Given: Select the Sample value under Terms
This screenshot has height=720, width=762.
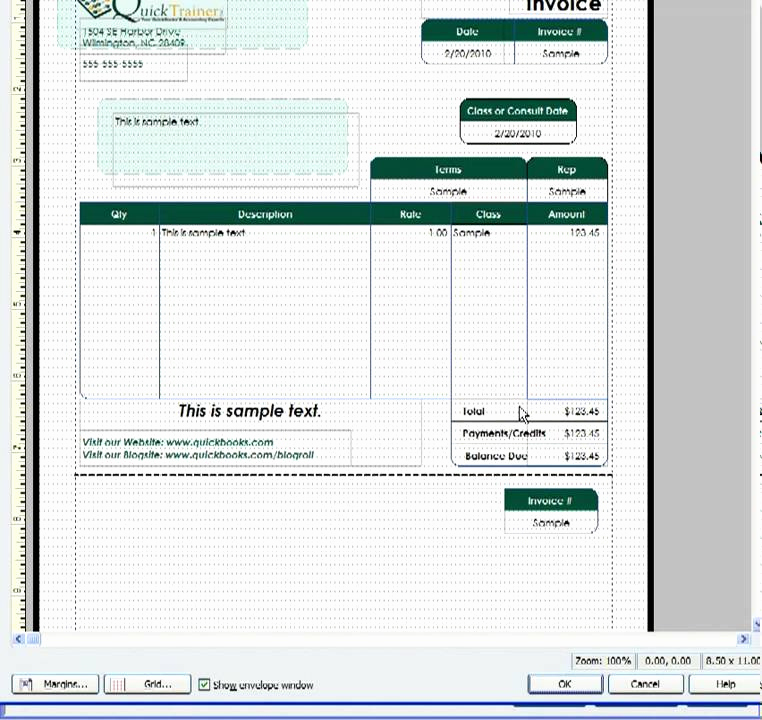Looking at the screenshot, I should pos(448,191).
